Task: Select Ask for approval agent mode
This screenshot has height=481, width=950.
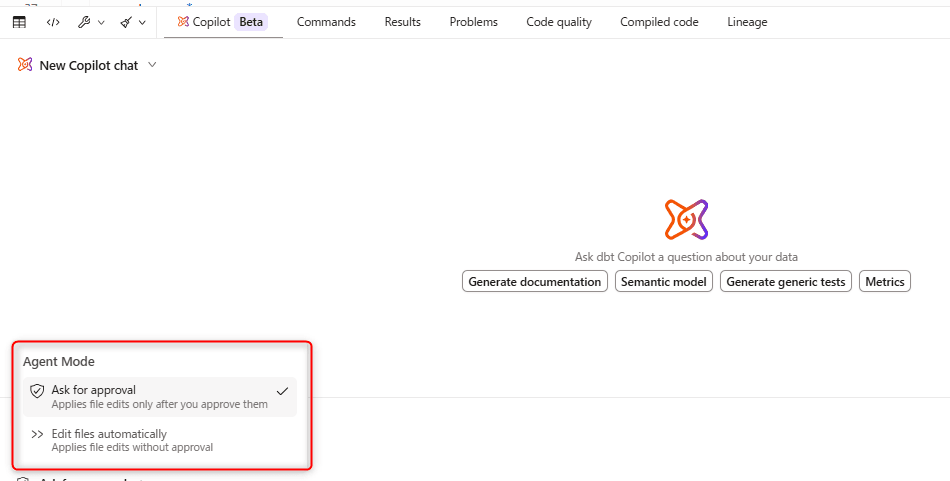Action: pos(160,397)
